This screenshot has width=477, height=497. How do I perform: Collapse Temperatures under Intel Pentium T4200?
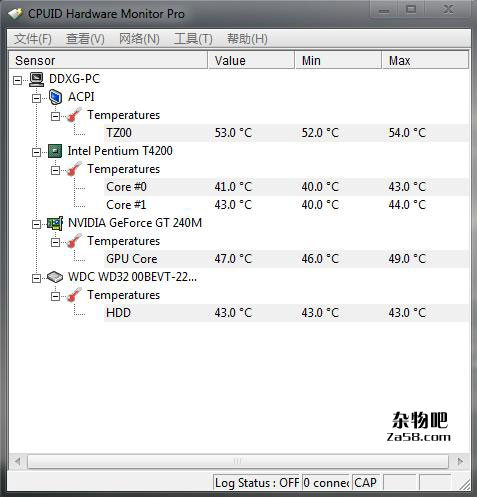(x=55, y=170)
